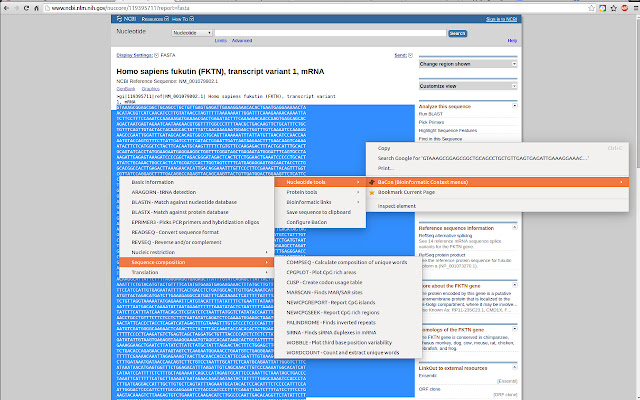Image resolution: width=640 pixels, height=400 pixels.
Task: Open the Resources menu in the NCBI header
Action: 155,19
